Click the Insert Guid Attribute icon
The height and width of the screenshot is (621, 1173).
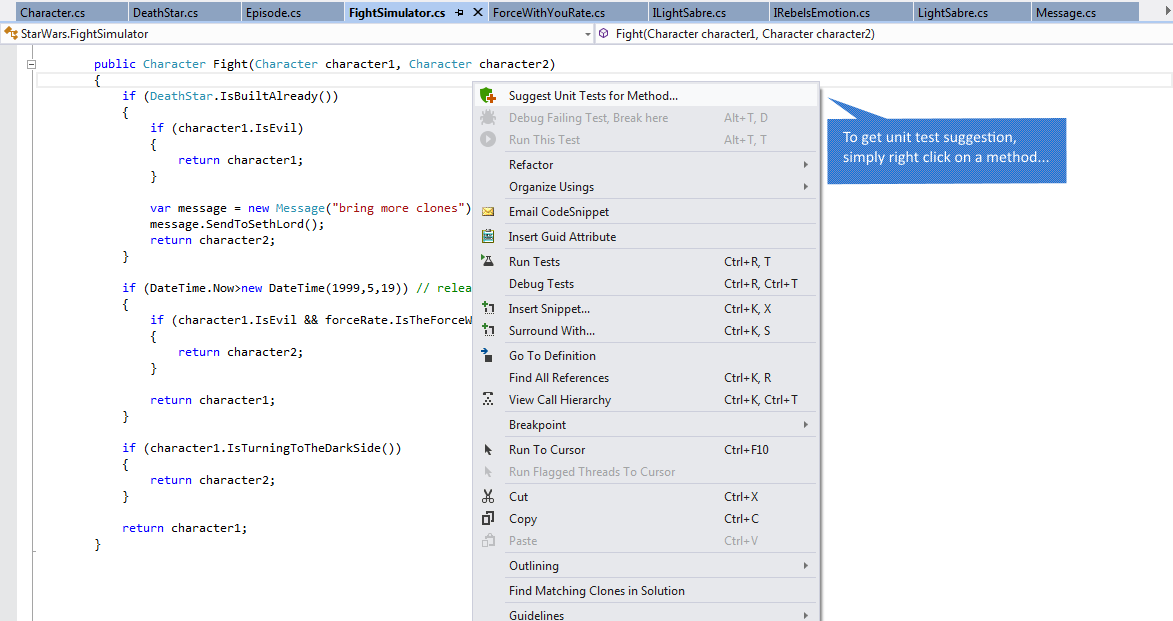[x=488, y=236]
